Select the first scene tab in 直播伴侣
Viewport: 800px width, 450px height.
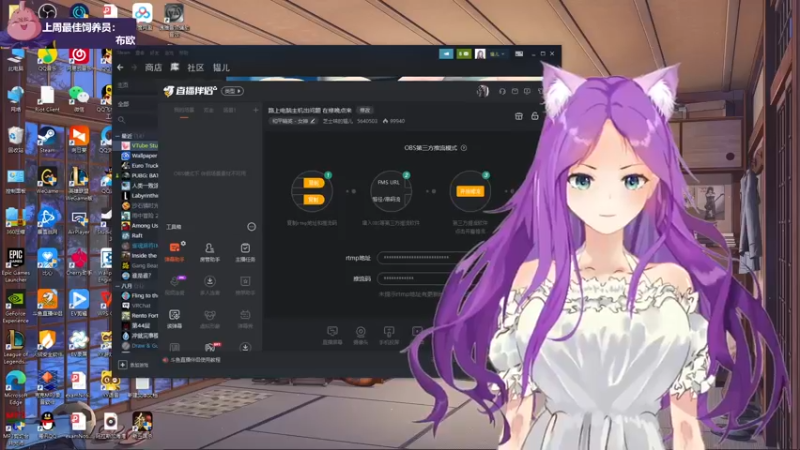pyautogui.click(x=184, y=110)
